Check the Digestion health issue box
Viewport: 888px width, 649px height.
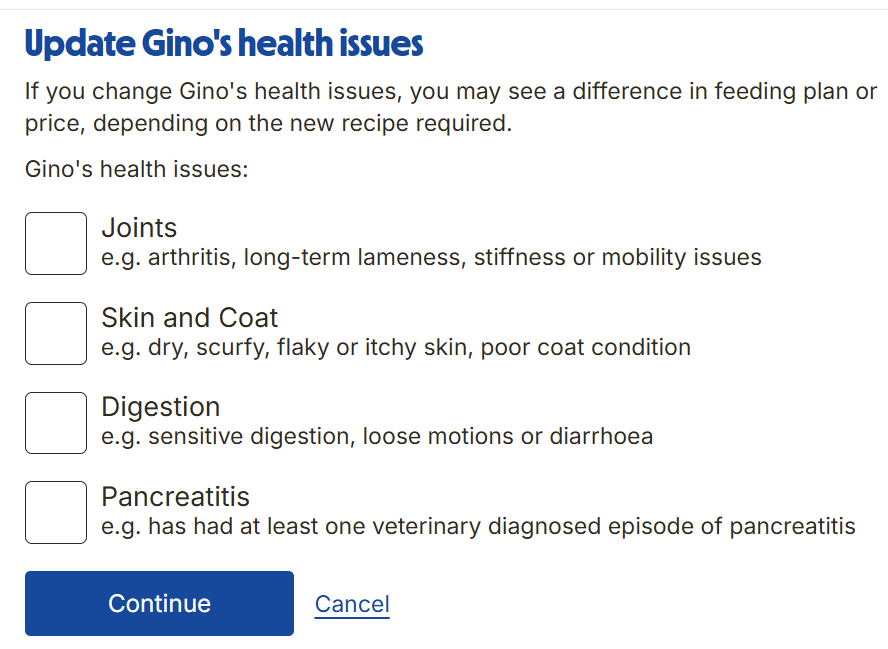tap(56, 423)
